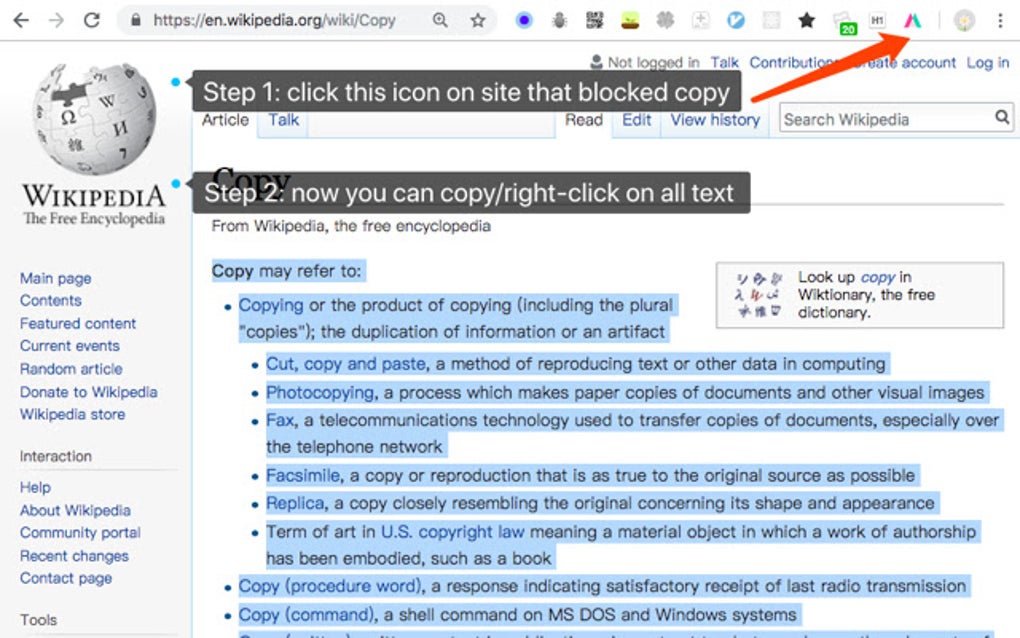
Task: Go back with the browser back arrow
Action: click(x=21, y=20)
